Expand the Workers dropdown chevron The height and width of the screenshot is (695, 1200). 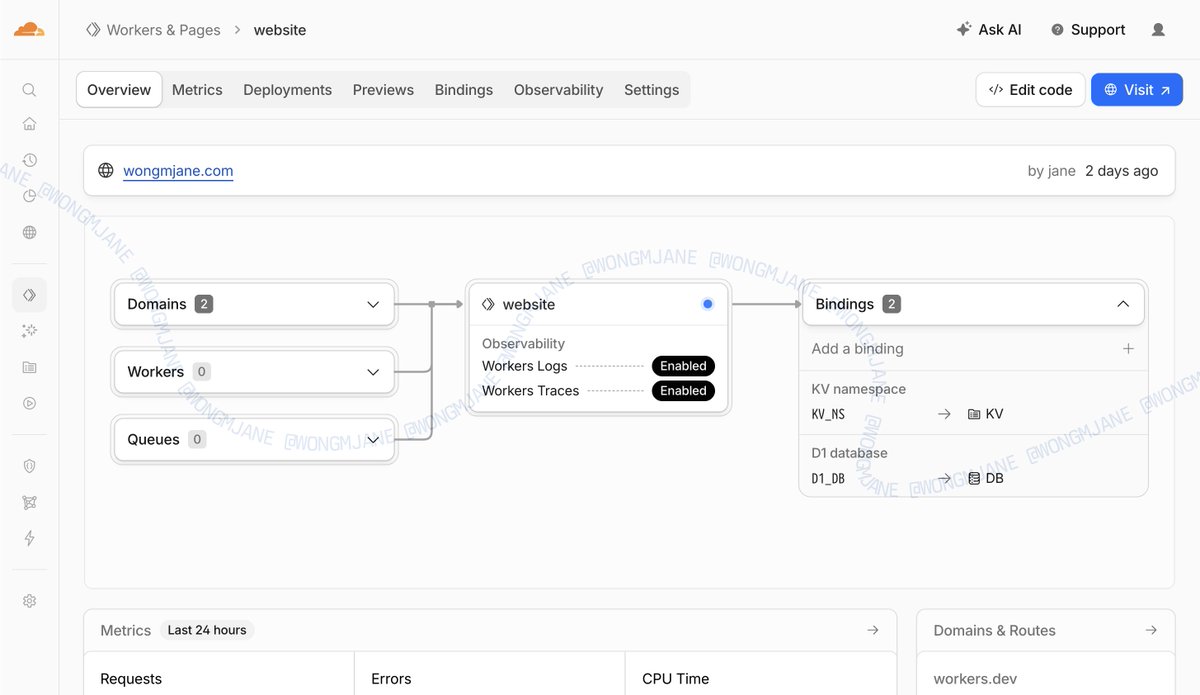point(373,372)
